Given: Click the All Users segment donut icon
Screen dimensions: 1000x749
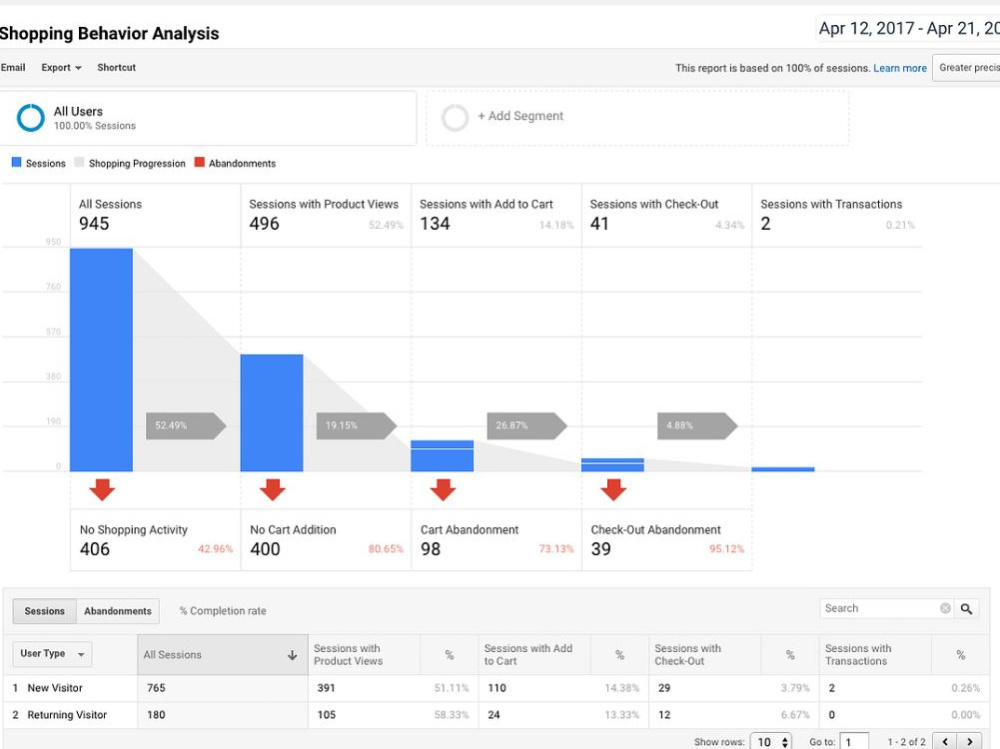Looking at the screenshot, I should point(29,117).
